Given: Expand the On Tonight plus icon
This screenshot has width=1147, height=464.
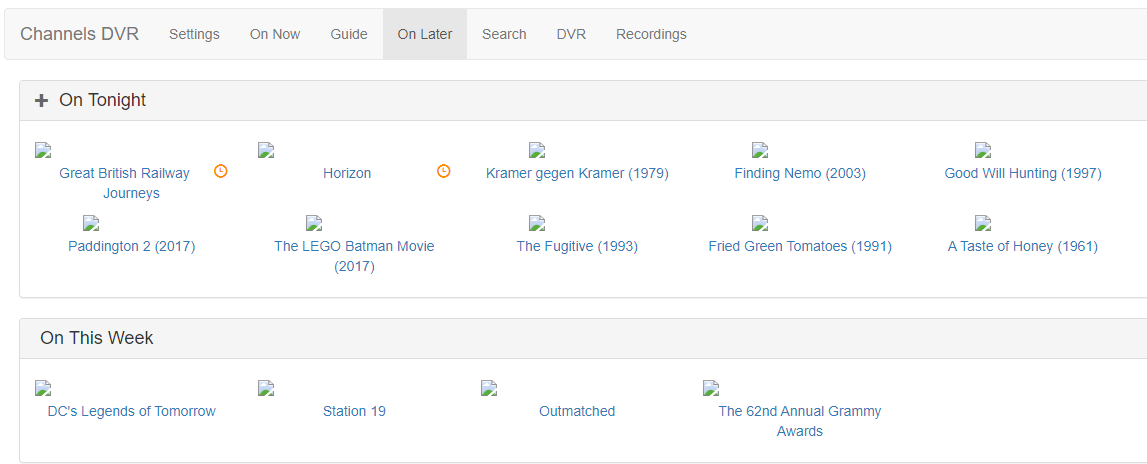Looking at the screenshot, I should tap(41, 100).
